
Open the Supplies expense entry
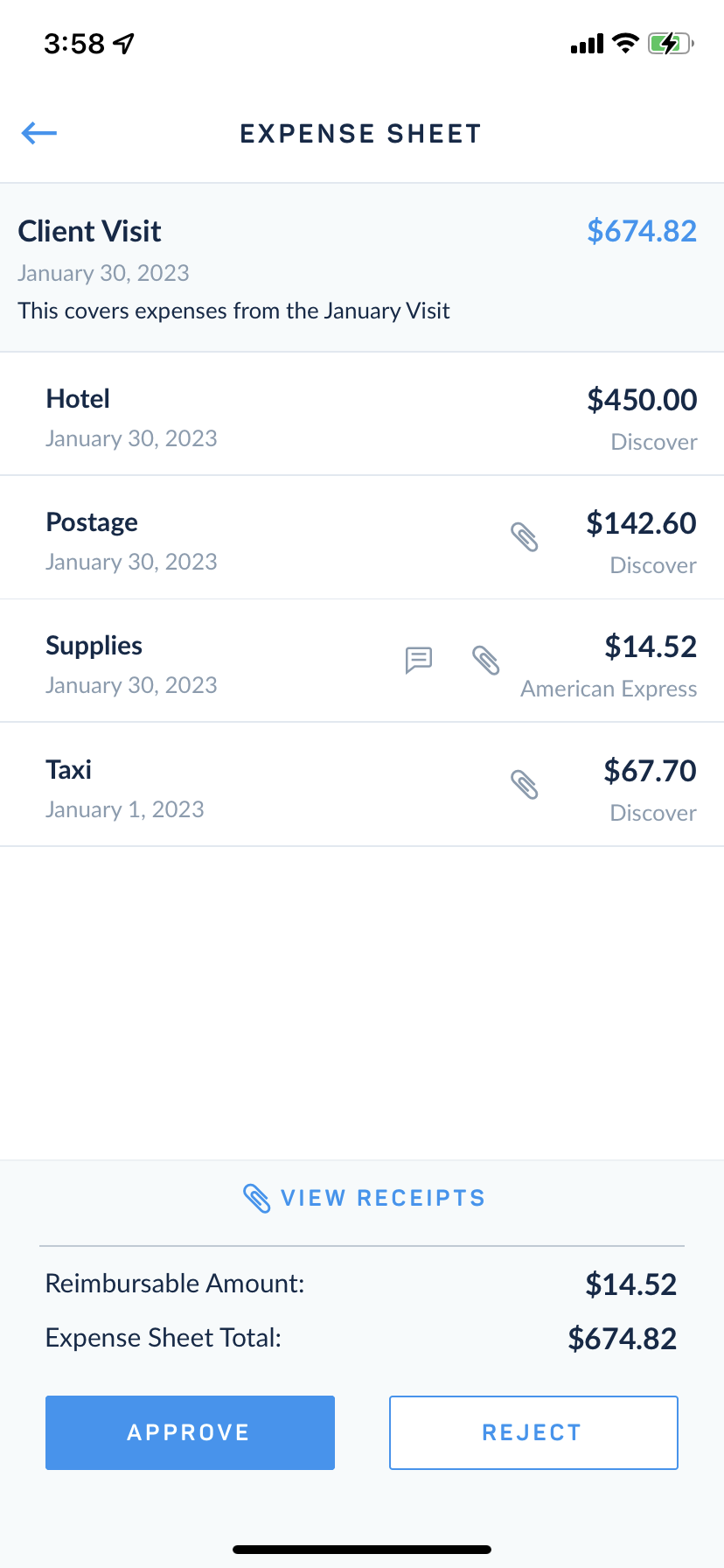point(362,661)
